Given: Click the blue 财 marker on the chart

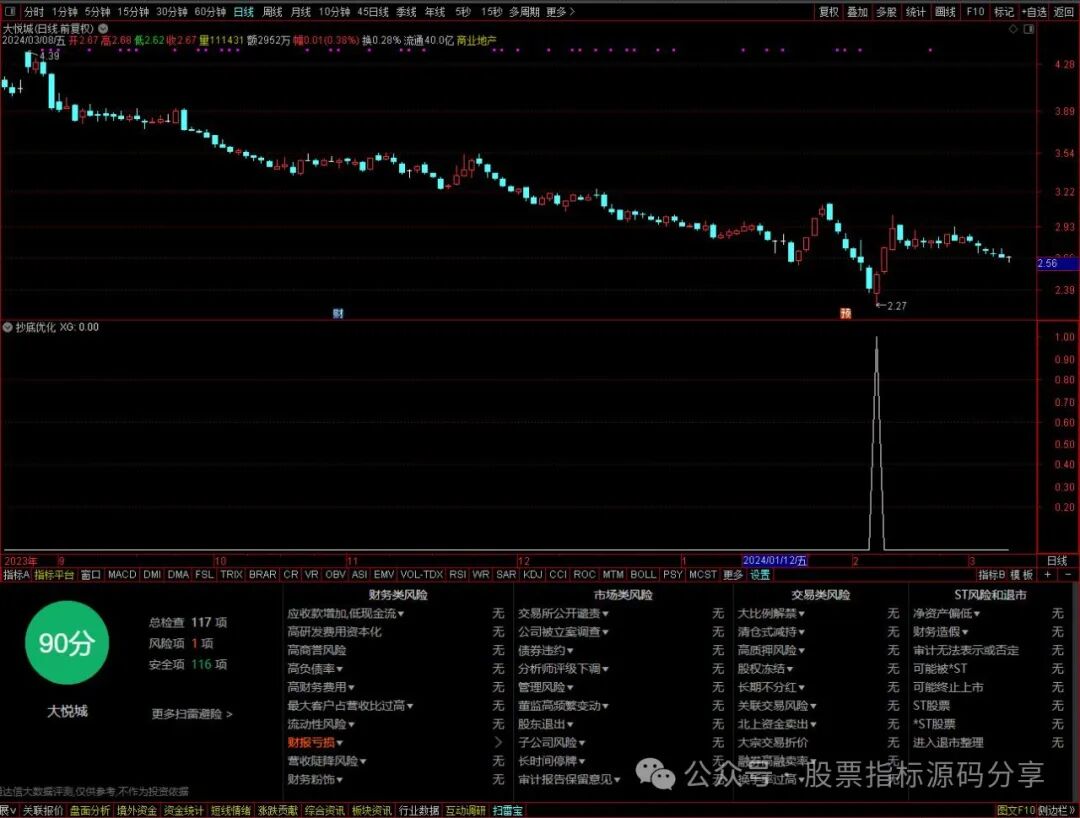Looking at the screenshot, I should [338, 313].
